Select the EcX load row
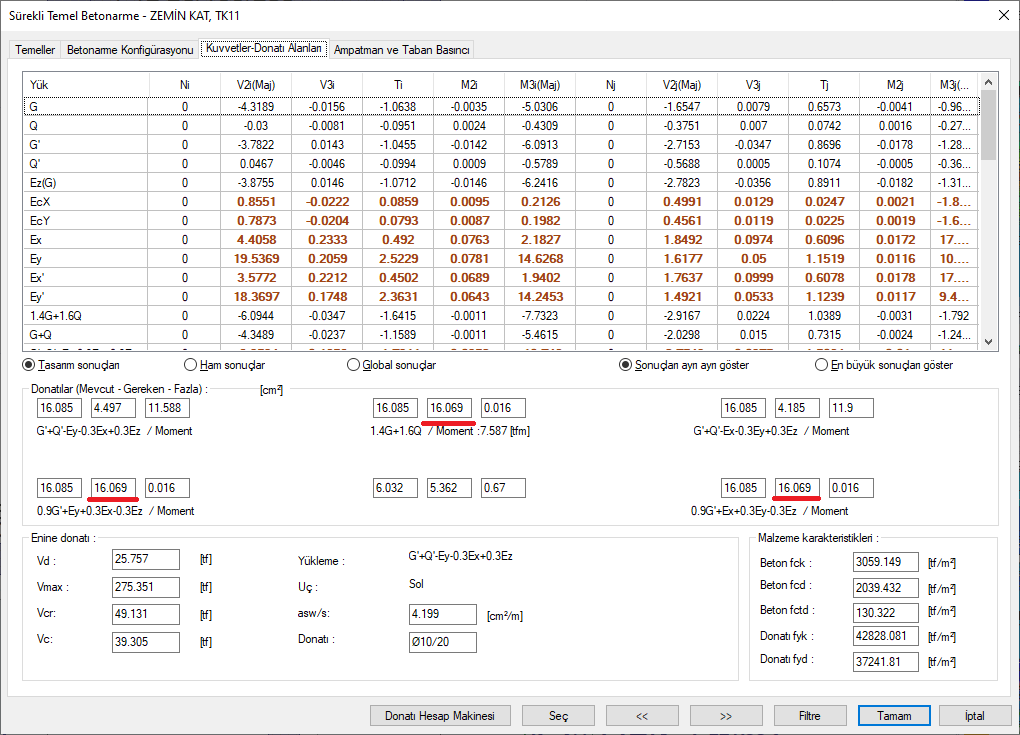 pyautogui.click(x=502, y=202)
